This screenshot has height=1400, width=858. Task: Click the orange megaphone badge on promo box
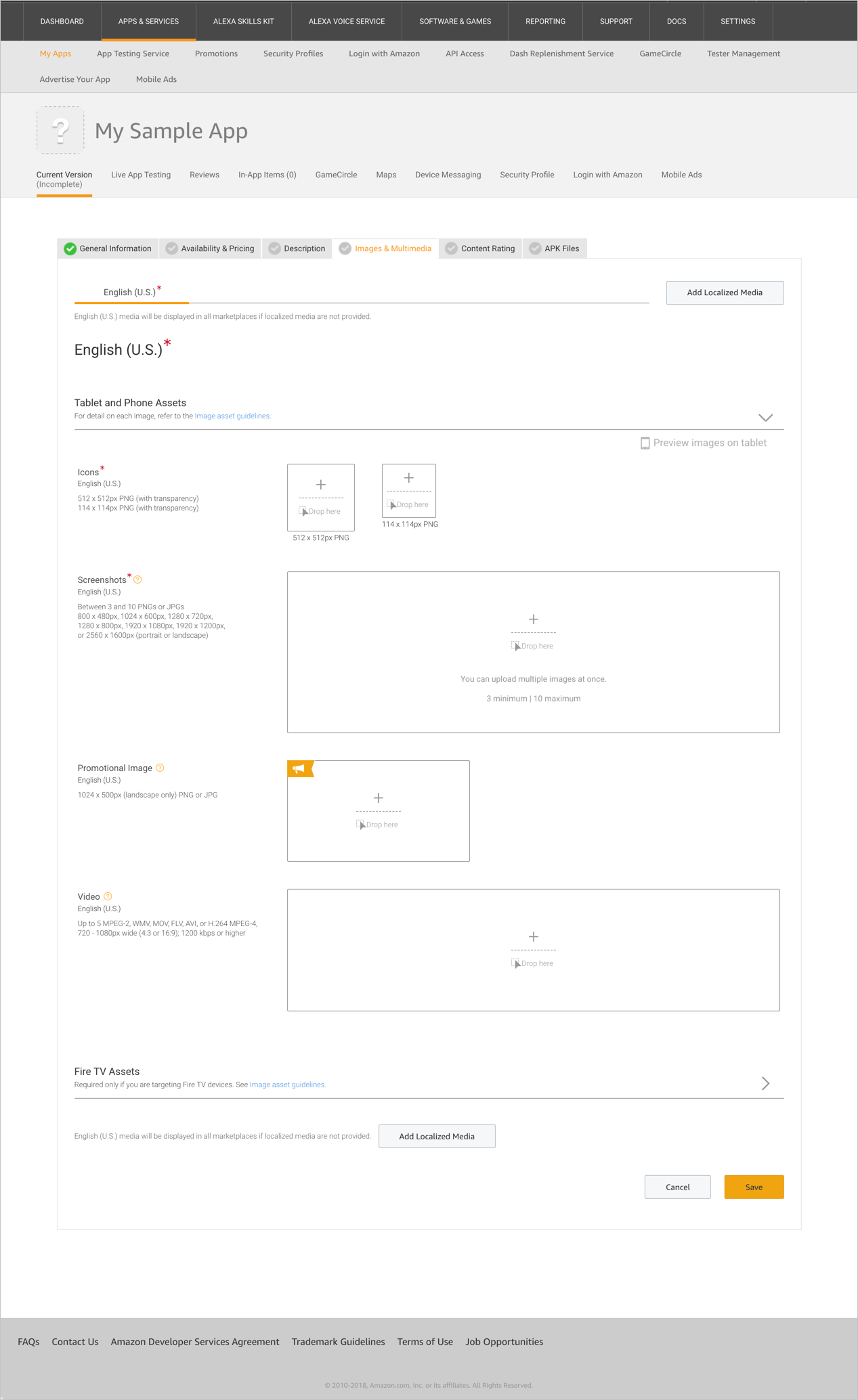point(300,768)
